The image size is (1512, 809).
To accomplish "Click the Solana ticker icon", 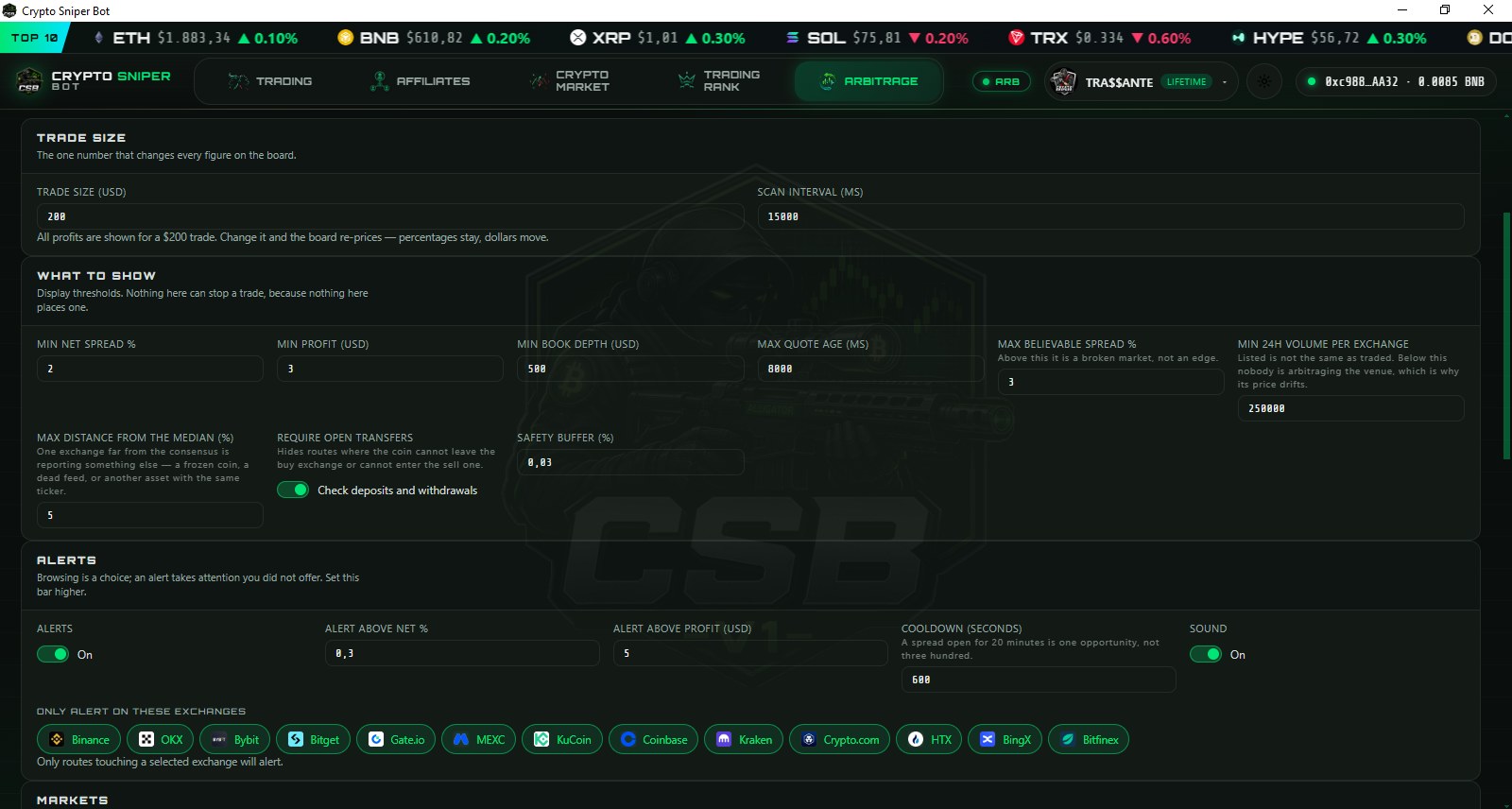I will tap(793, 38).
